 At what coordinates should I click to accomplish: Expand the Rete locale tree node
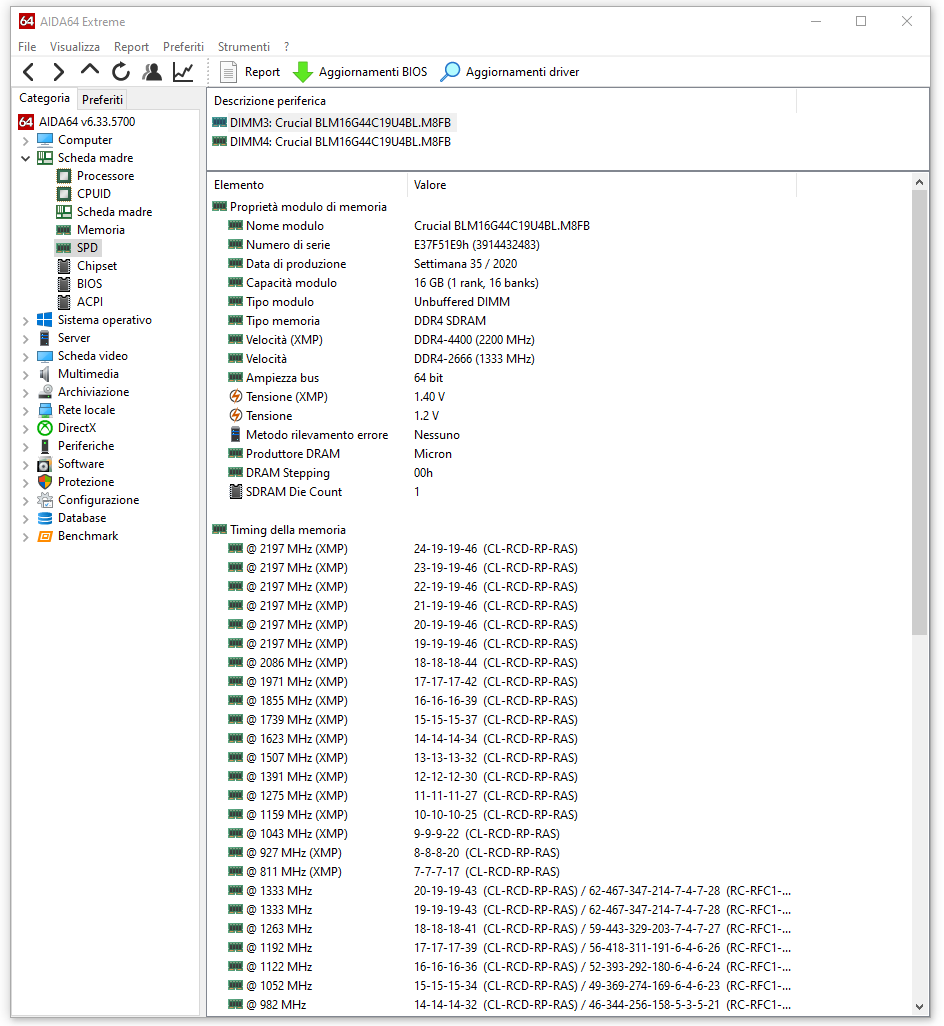pyautogui.click(x=26, y=410)
